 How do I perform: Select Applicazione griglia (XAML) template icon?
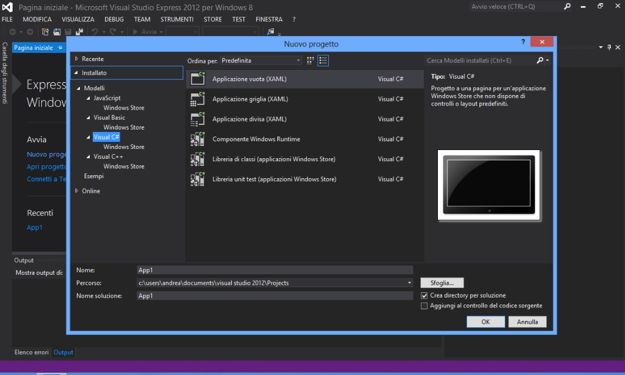point(198,99)
